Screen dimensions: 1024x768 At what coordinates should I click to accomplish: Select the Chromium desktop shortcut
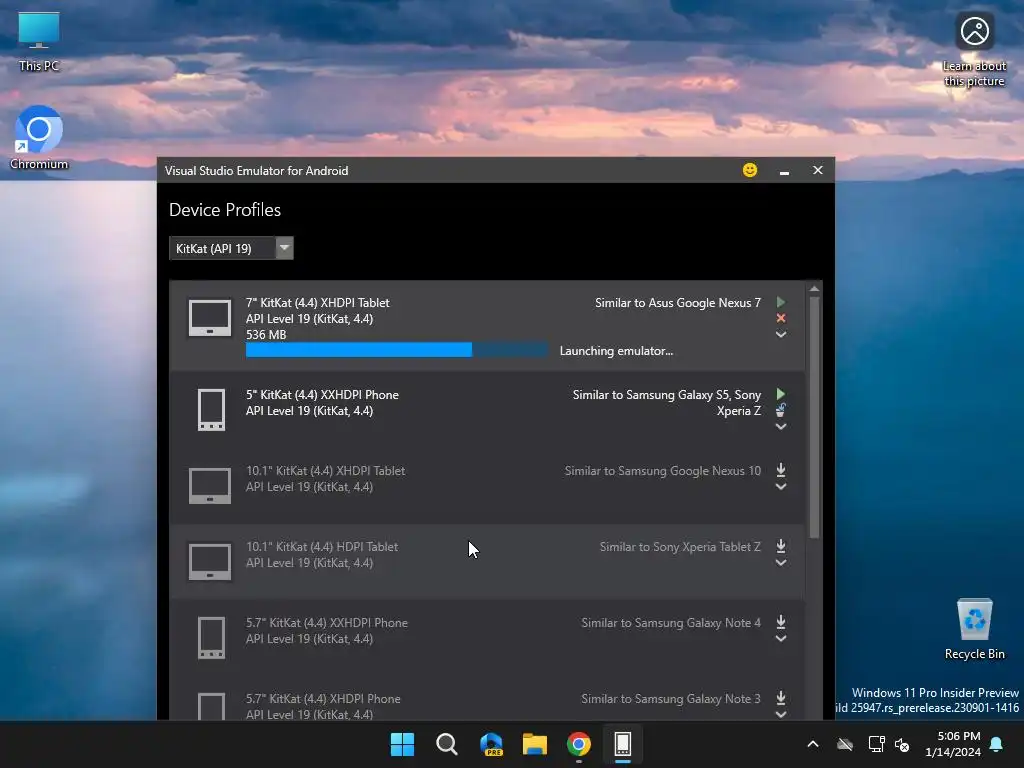(x=39, y=138)
